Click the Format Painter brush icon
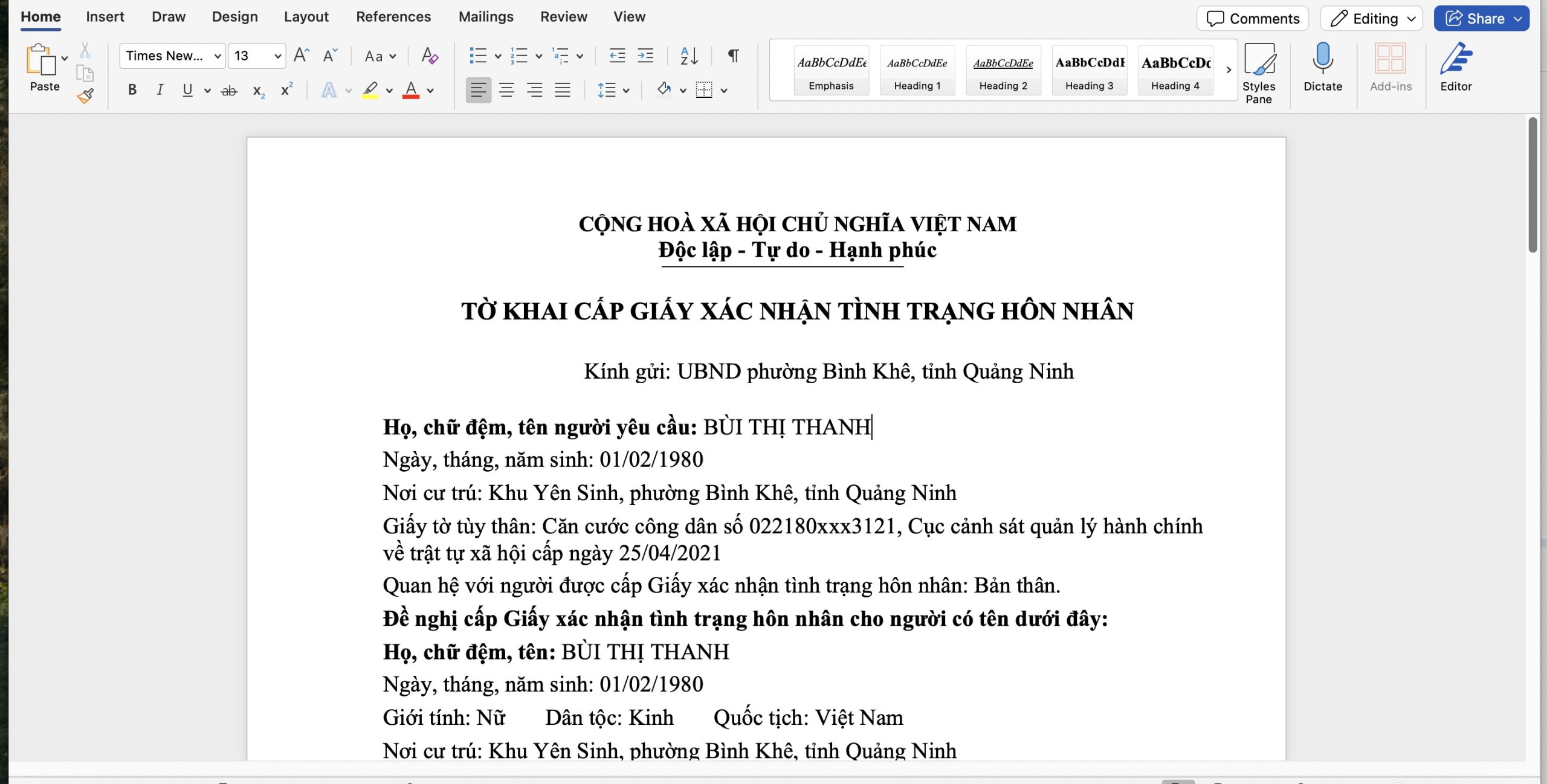 click(85, 96)
